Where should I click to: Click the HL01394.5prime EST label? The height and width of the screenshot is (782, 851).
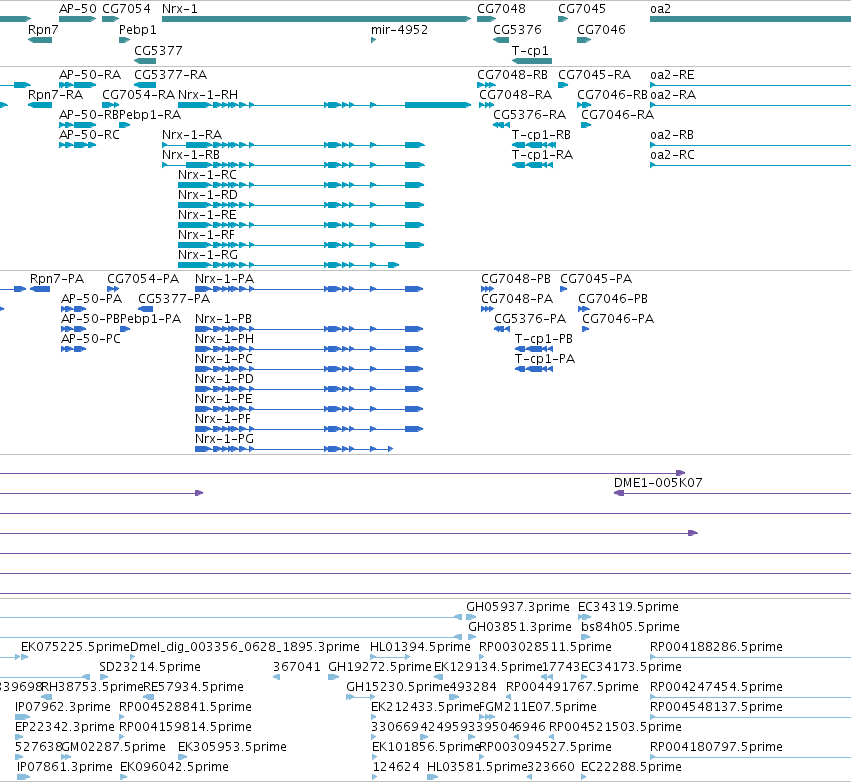[x=420, y=647]
